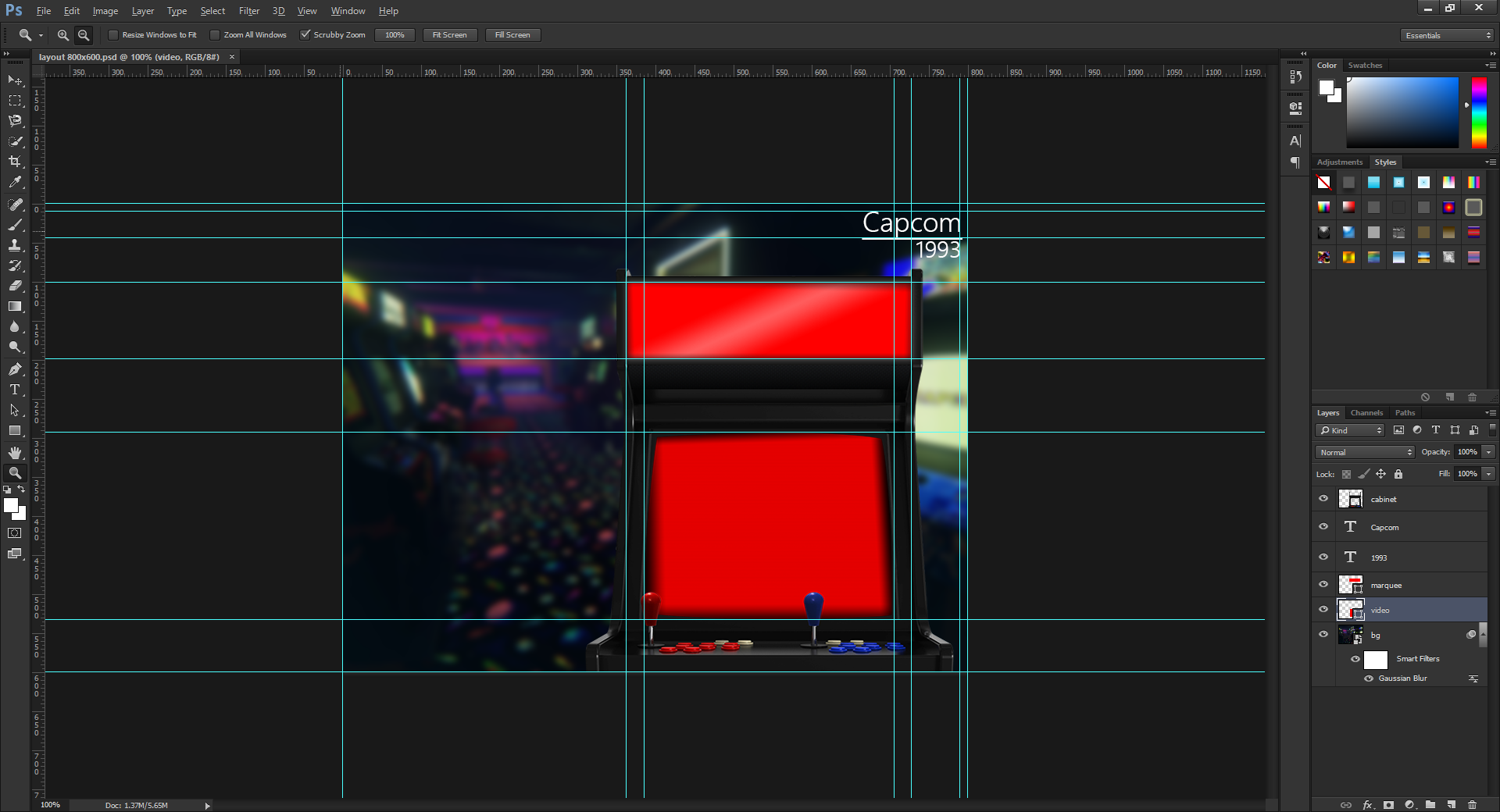This screenshot has width=1500, height=812.
Task: Switch to the Channels tab
Action: coord(1366,413)
